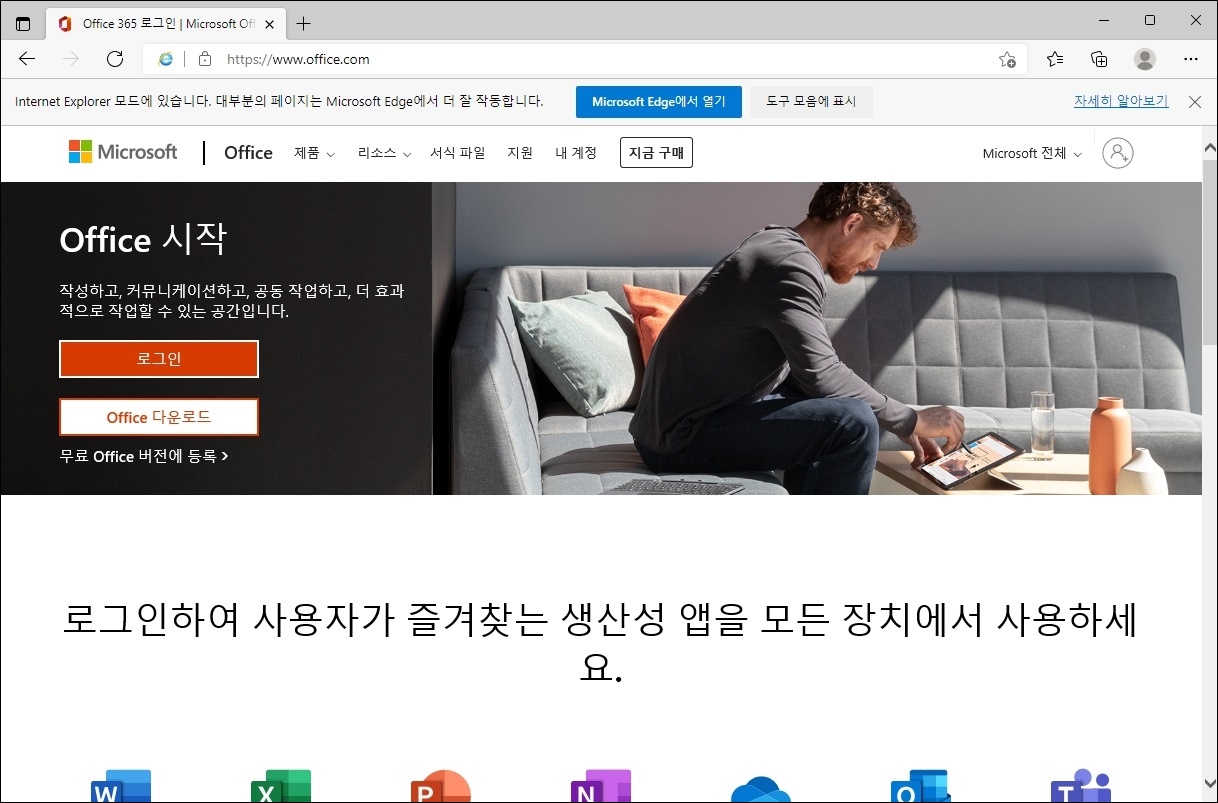Click the OneDrive cloud icon
The width and height of the screenshot is (1218, 803).
coord(761,788)
